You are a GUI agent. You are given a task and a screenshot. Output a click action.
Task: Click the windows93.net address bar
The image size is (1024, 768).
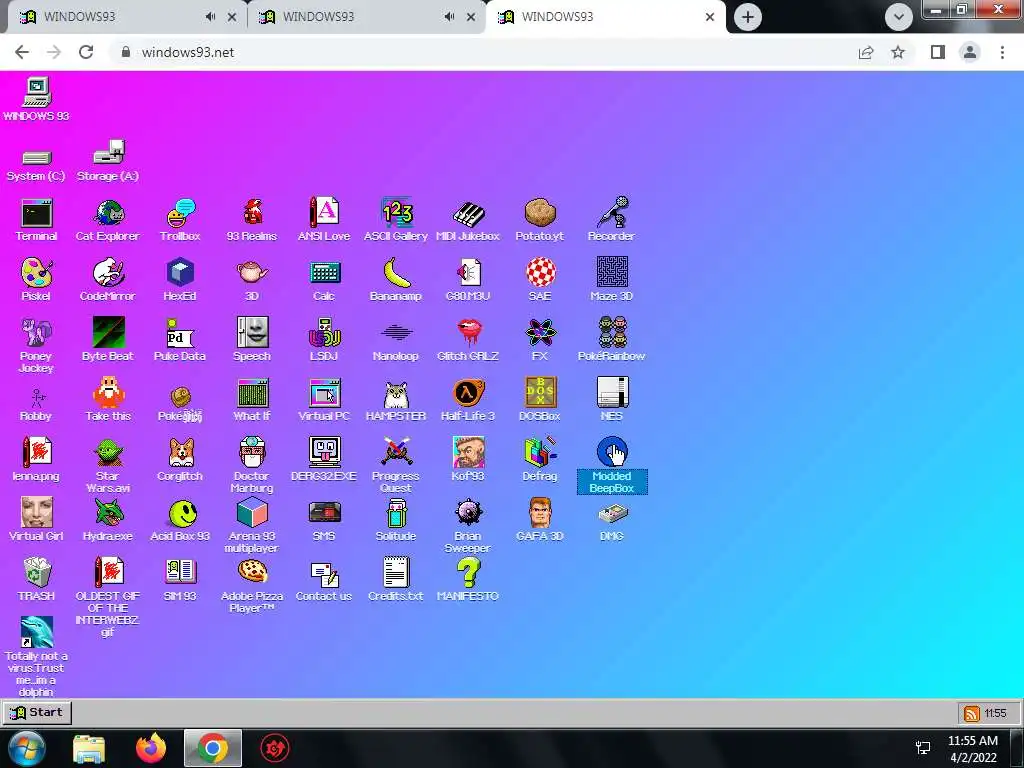pos(483,52)
